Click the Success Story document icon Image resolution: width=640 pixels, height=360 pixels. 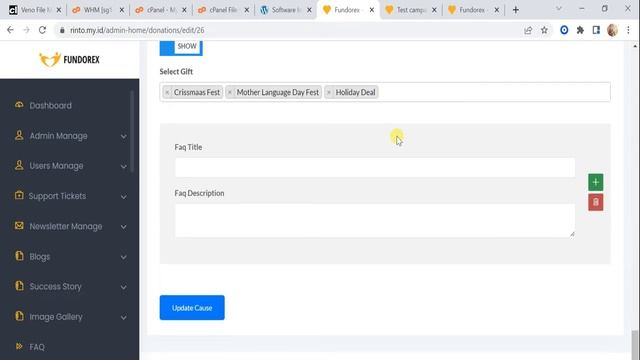click(19, 286)
